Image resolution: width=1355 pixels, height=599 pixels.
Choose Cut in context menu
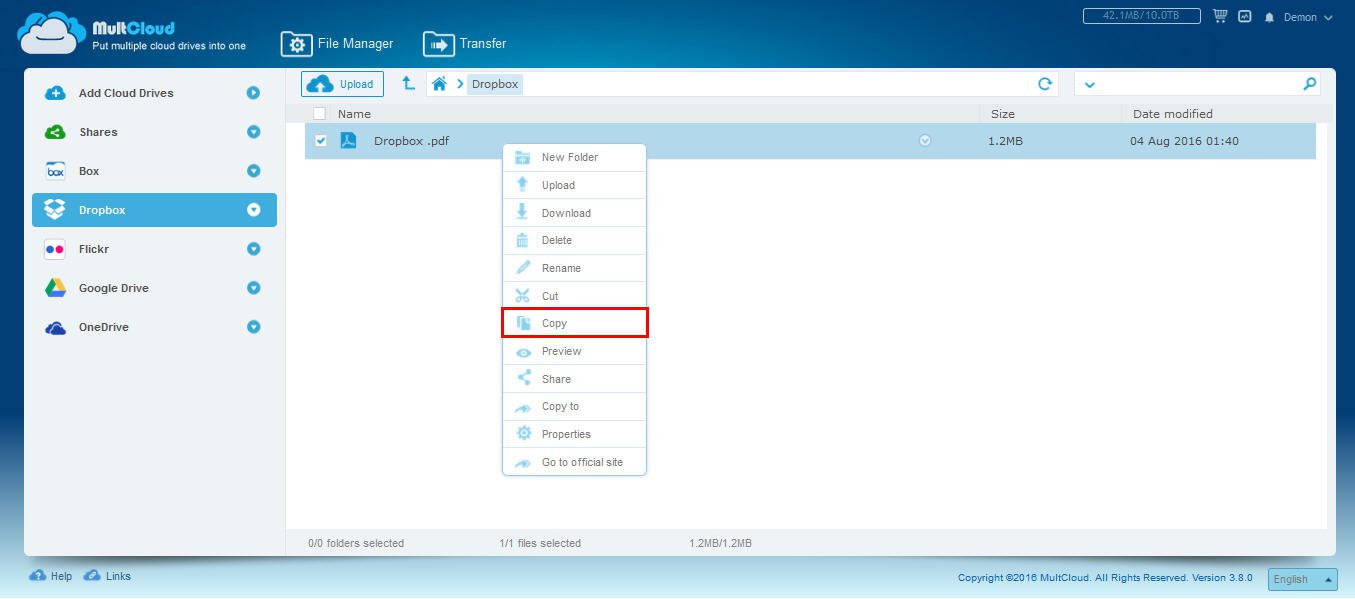point(574,296)
